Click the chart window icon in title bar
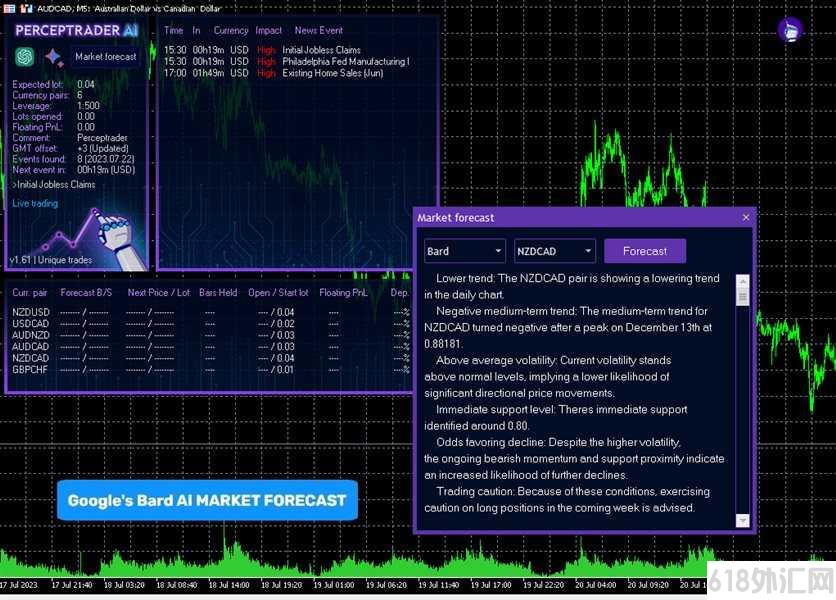Image resolution: width=836 pixels, height=600 pixels. (x=26, y=8)
